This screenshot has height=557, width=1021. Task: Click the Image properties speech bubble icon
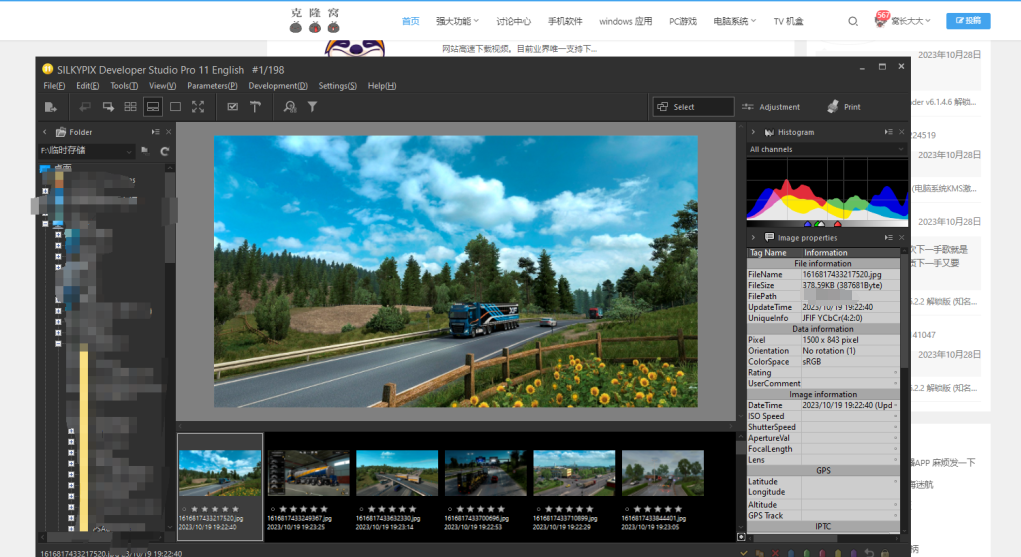(x=769, y=237)
